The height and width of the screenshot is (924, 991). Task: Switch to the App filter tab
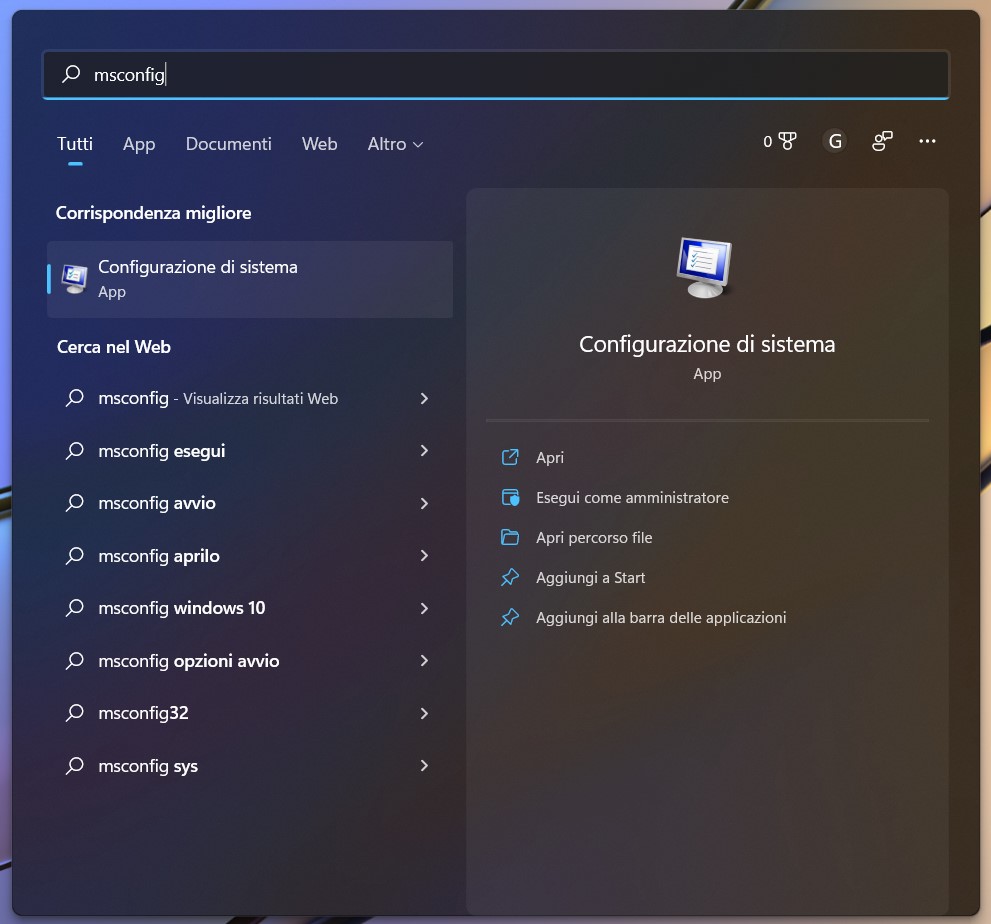[x=139, y=144]
